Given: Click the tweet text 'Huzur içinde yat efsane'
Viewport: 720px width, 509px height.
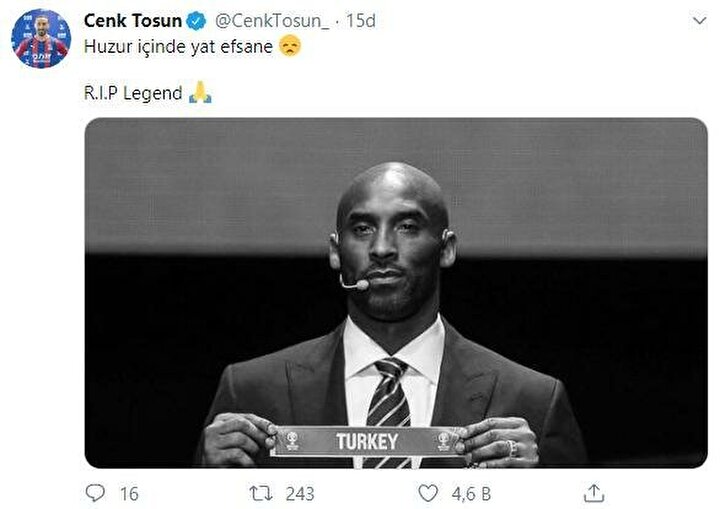Looking at the screenshot, I should pyautogui.click(x=178, y=46).
